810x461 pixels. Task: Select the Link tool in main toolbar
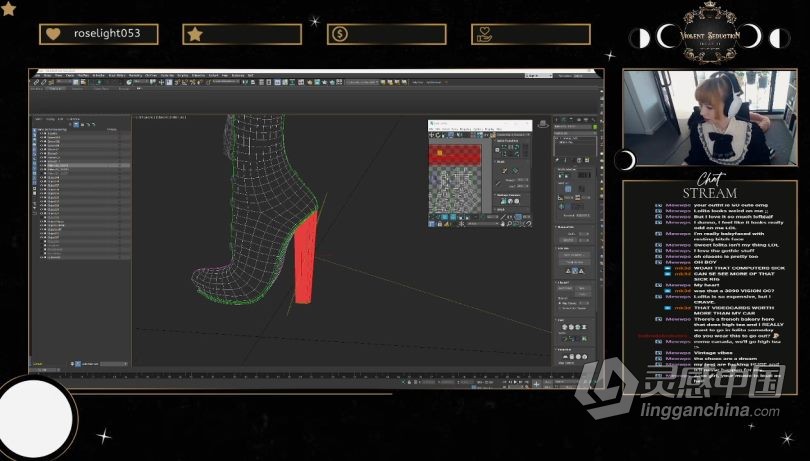click(36, 82)
